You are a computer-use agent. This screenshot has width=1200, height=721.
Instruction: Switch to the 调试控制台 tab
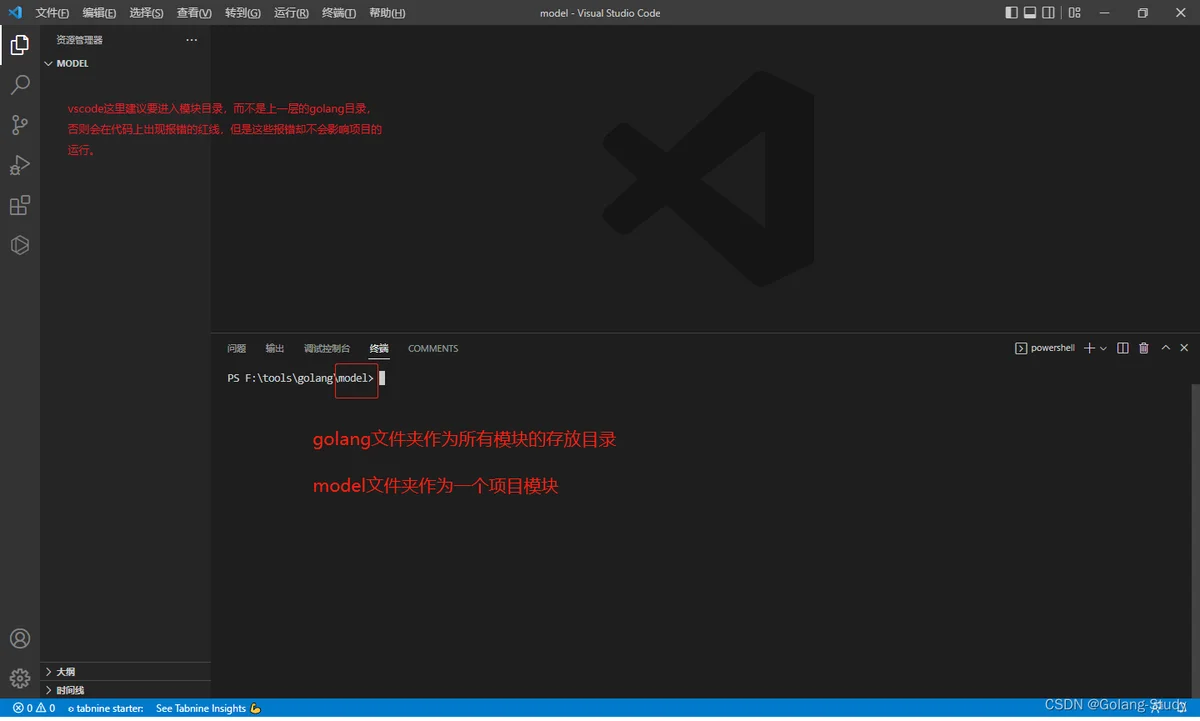pyautogui.click(x=327, y=348)
